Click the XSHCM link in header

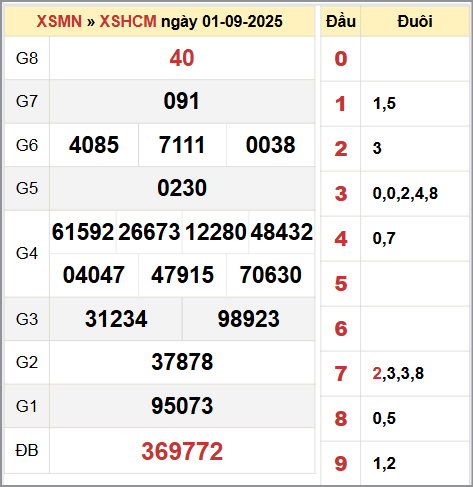click(128, 21)
